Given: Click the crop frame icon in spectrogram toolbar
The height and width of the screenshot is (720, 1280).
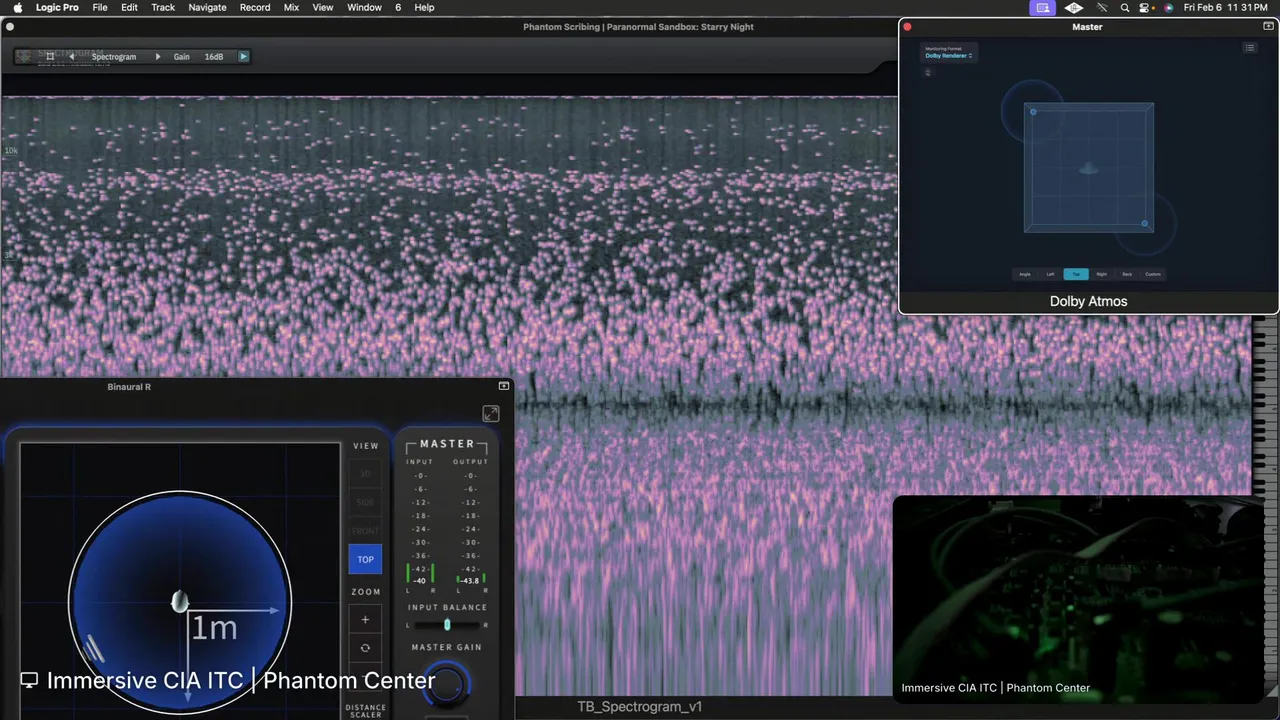Looking at the screenshot, I should [x=50, y=57].
